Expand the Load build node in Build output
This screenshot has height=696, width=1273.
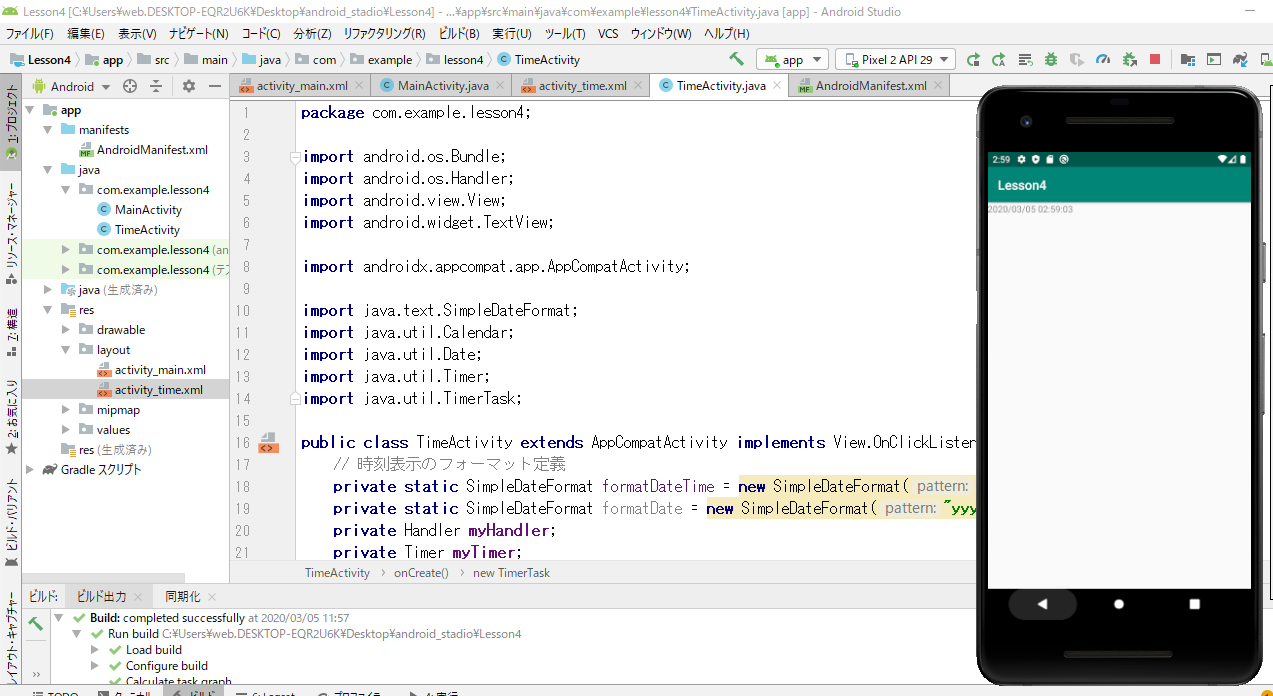[96, 650]
